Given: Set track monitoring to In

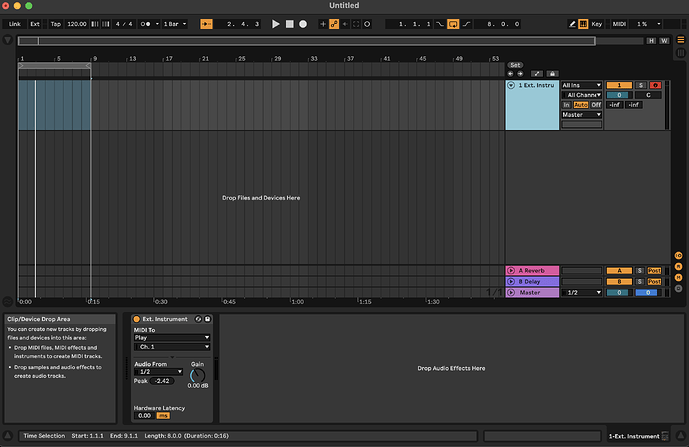Looking at the screenshot, I should [566, 104].
